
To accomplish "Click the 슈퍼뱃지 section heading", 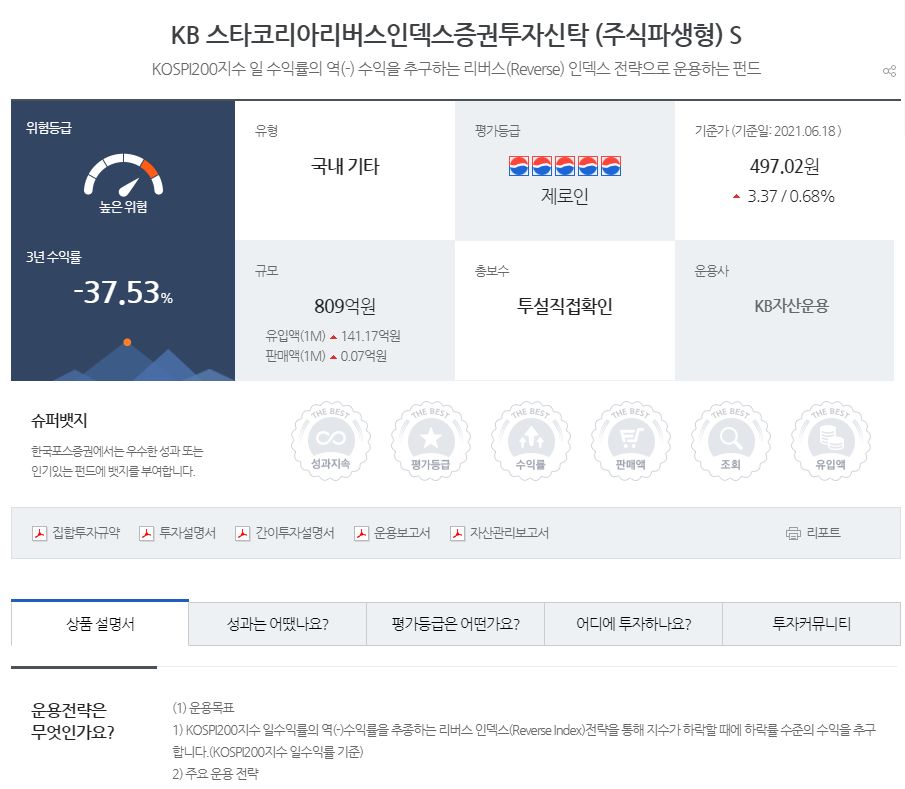I will coord(59,420).
